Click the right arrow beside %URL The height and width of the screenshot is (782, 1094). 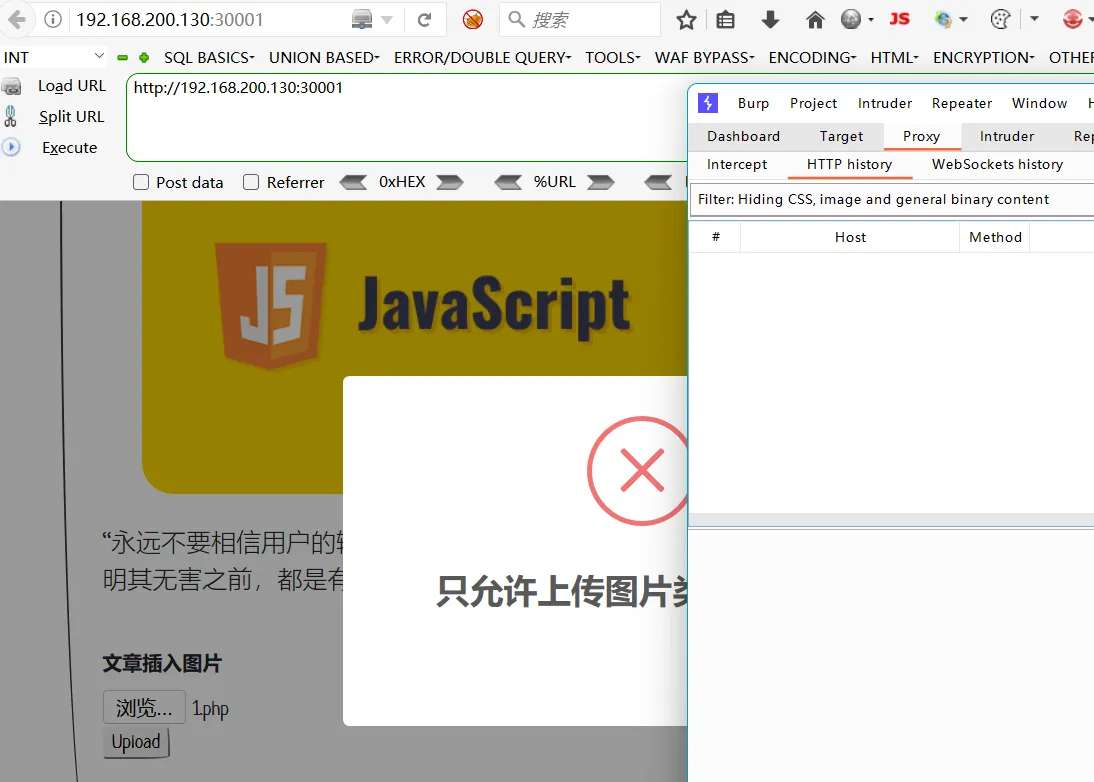(600, 182)
